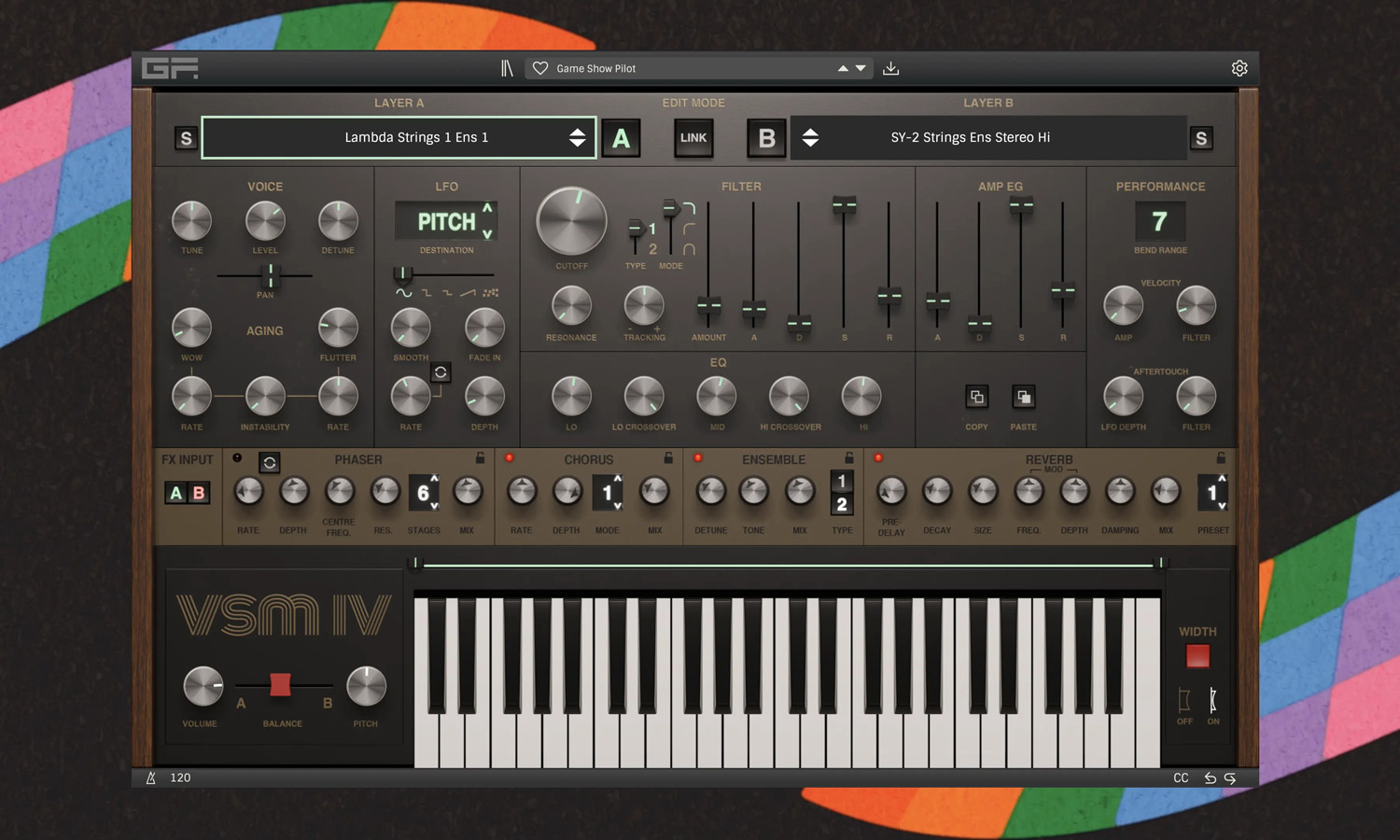Click the Reverb padlock icon
The image size is (1400, 840).
pyautogui.click(x=1221, y=458)
